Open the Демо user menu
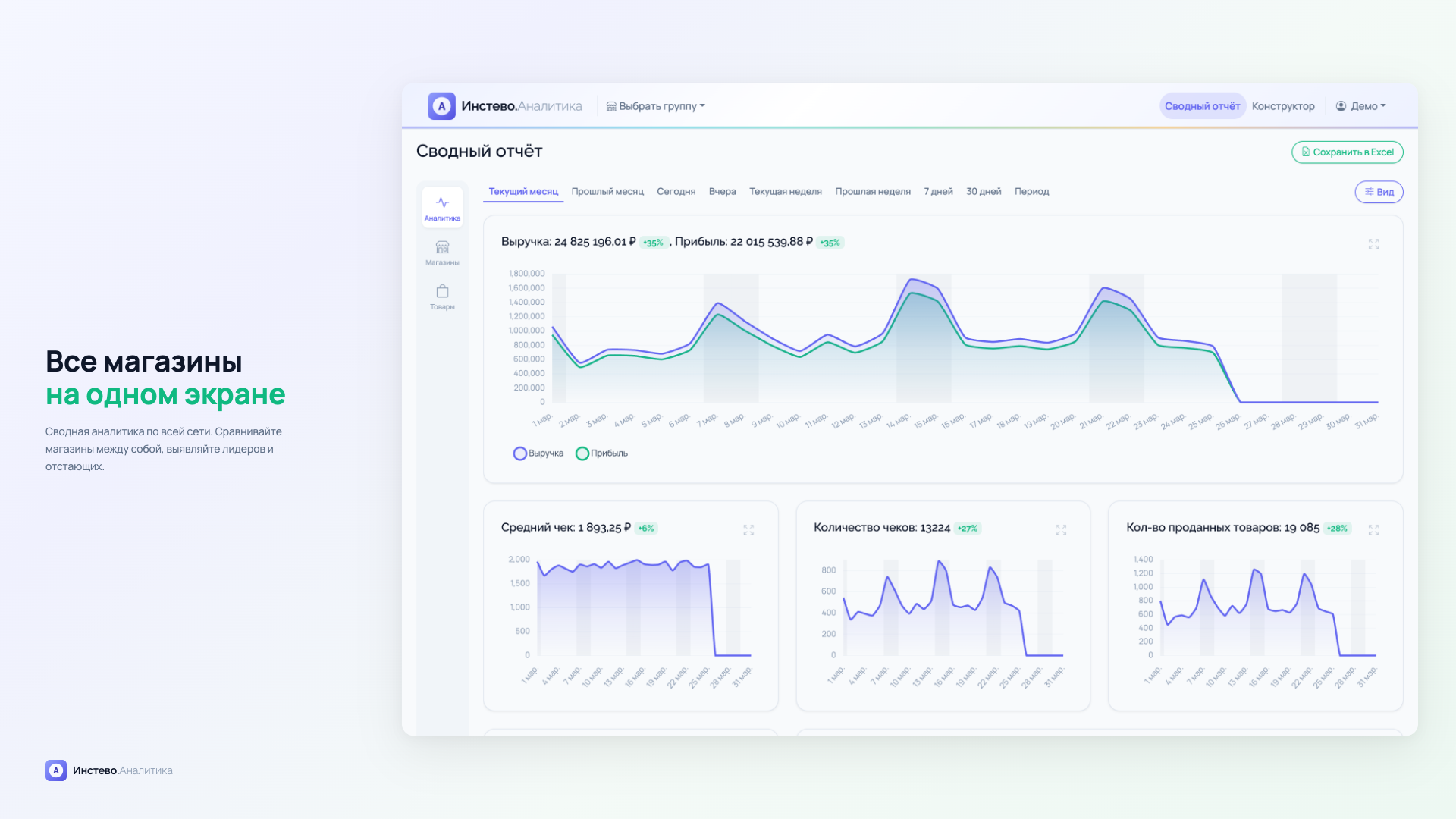This screenshot has height=819, width=1456. 1361,106
